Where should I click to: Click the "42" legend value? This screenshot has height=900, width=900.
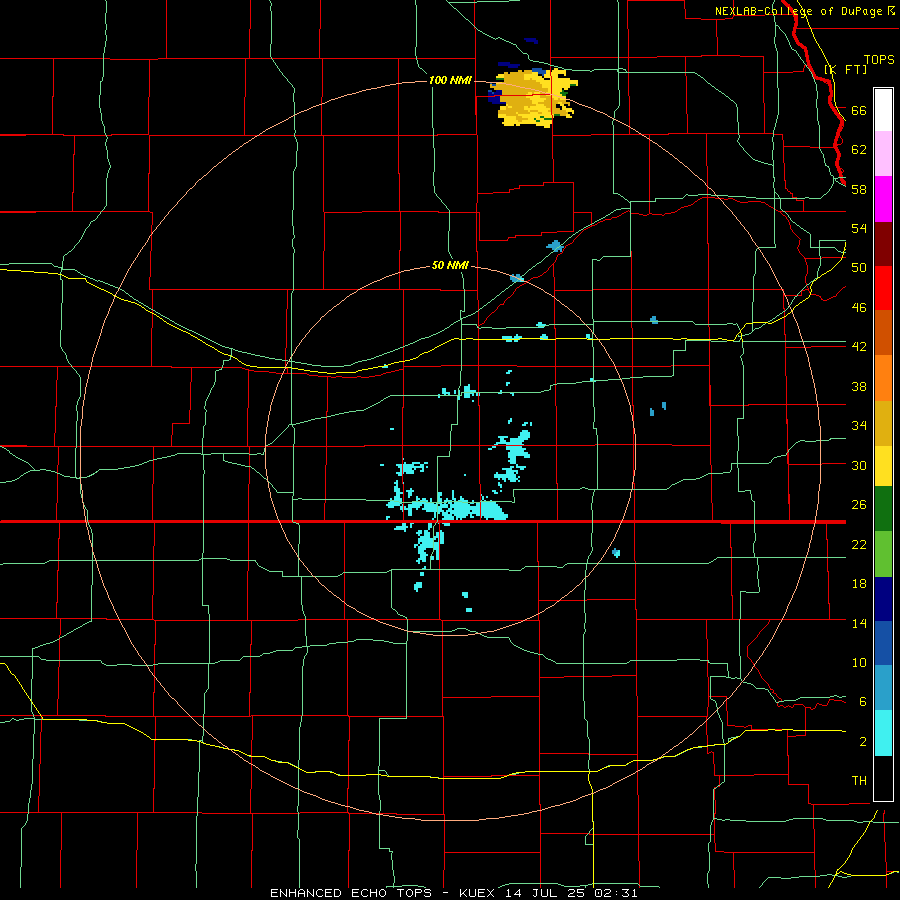point(859,347)
